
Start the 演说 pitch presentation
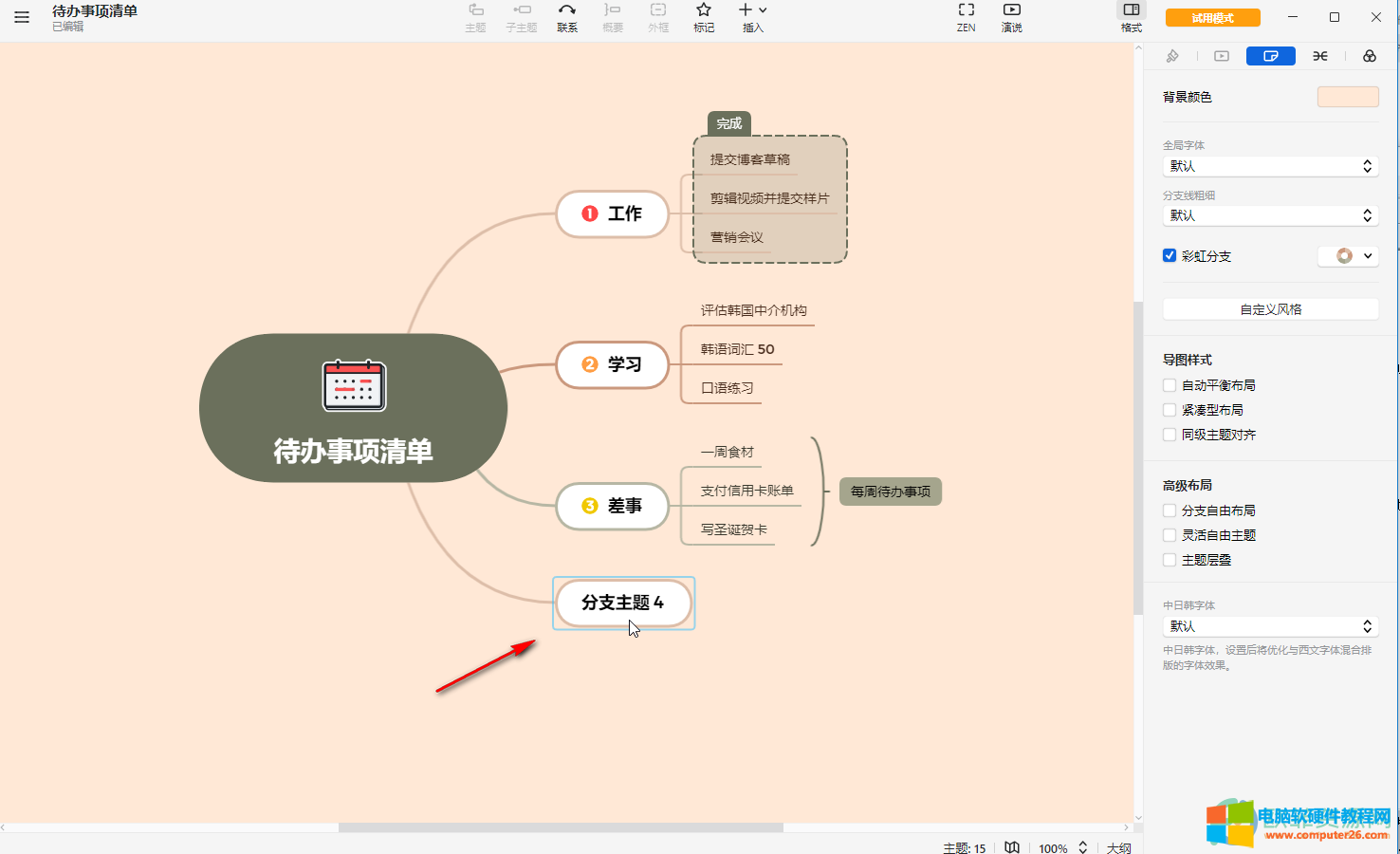1012,17
